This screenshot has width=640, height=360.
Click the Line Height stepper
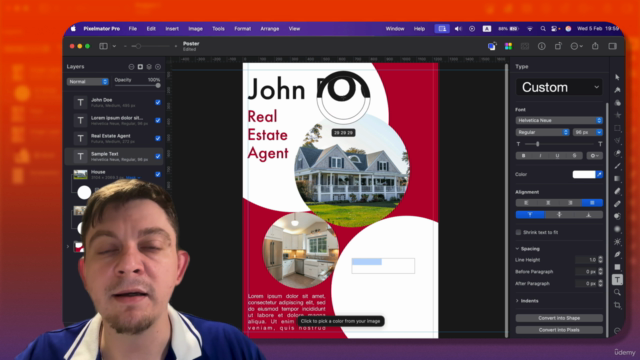coord(600,260)
